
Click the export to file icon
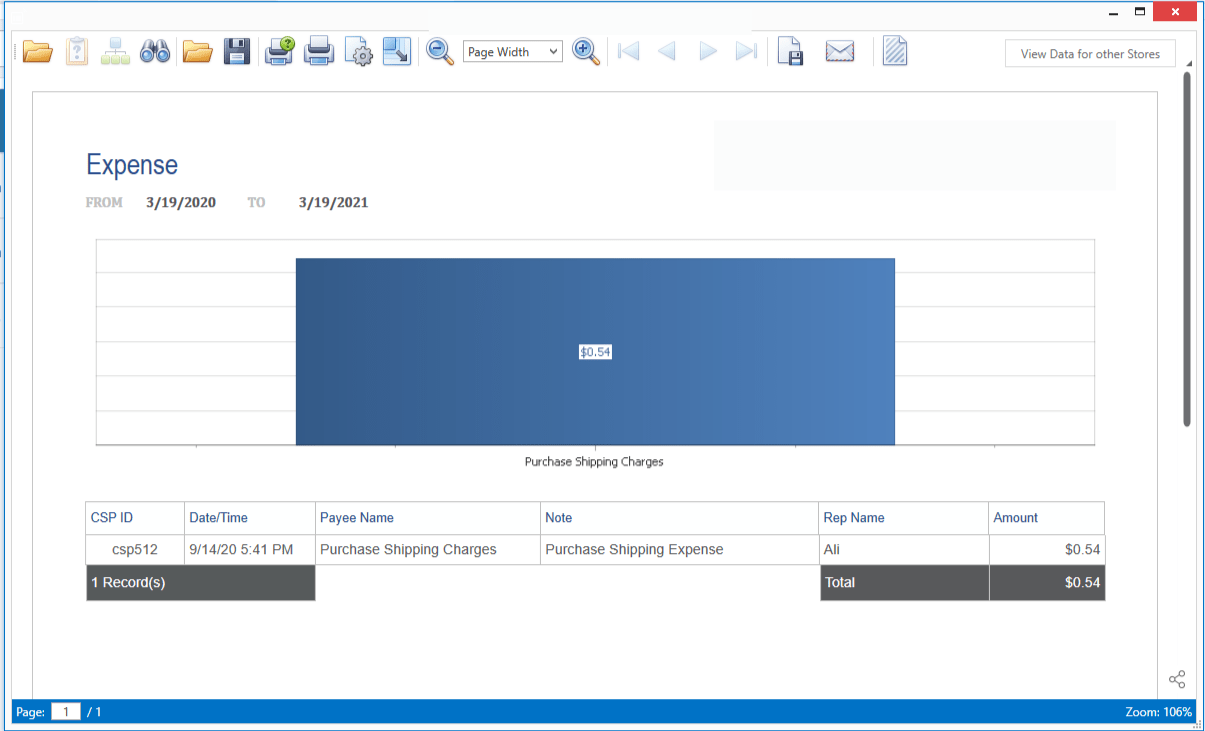click(x=790, y=51)
